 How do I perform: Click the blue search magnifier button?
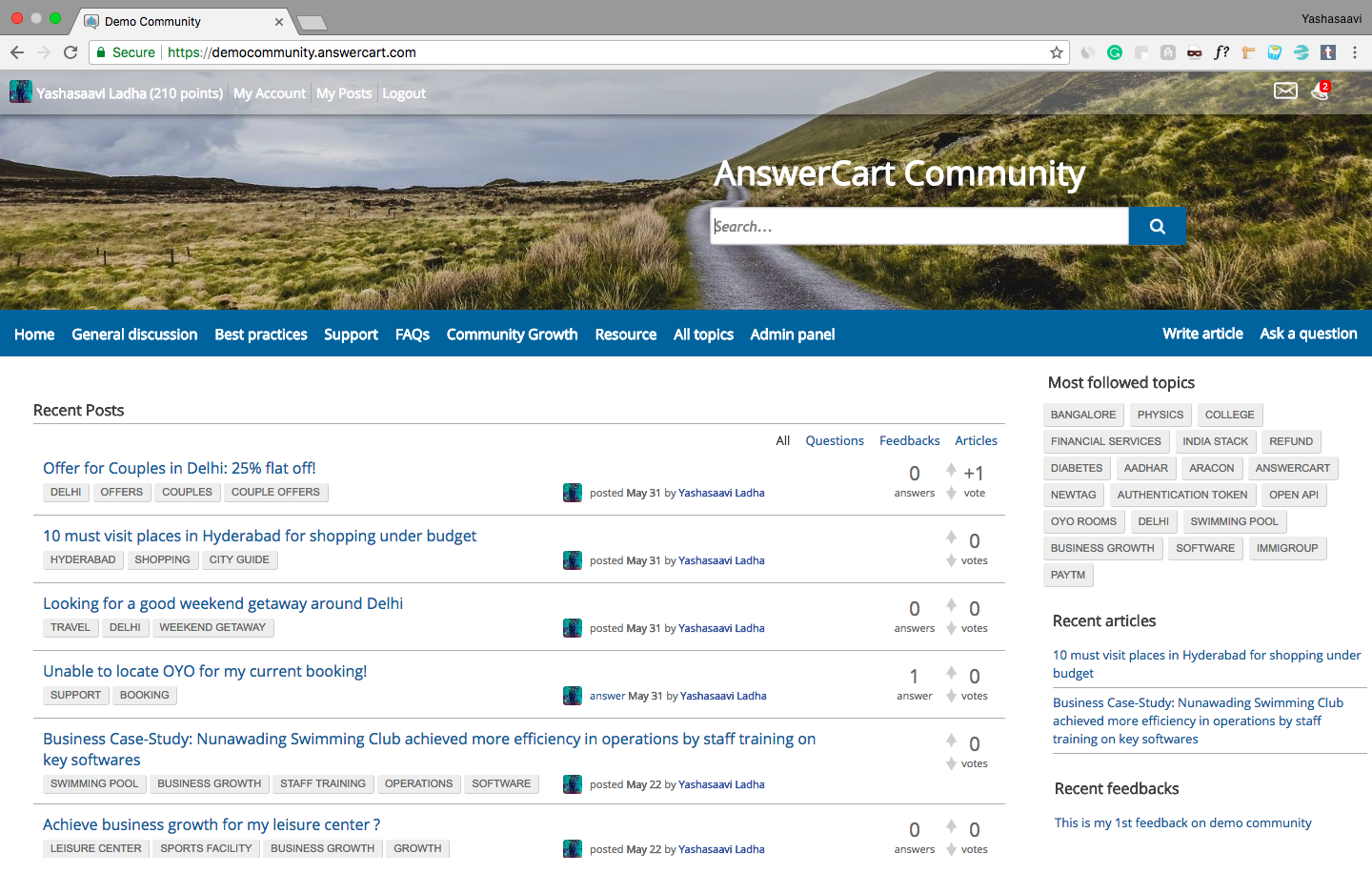[1157, 226]
